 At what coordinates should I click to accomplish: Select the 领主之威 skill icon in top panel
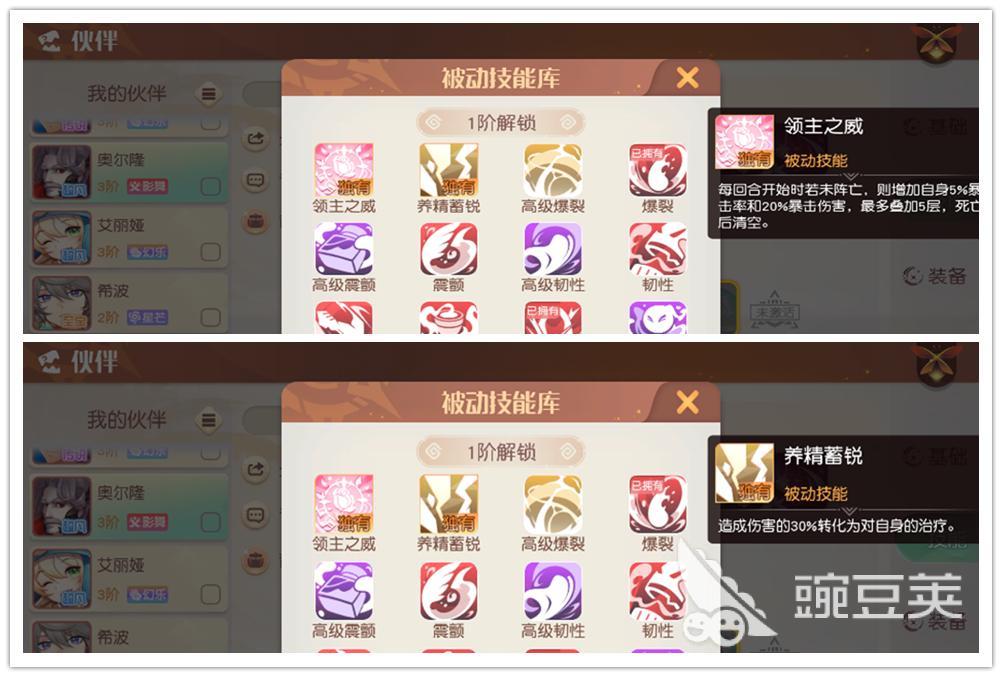tap(344, 171)
